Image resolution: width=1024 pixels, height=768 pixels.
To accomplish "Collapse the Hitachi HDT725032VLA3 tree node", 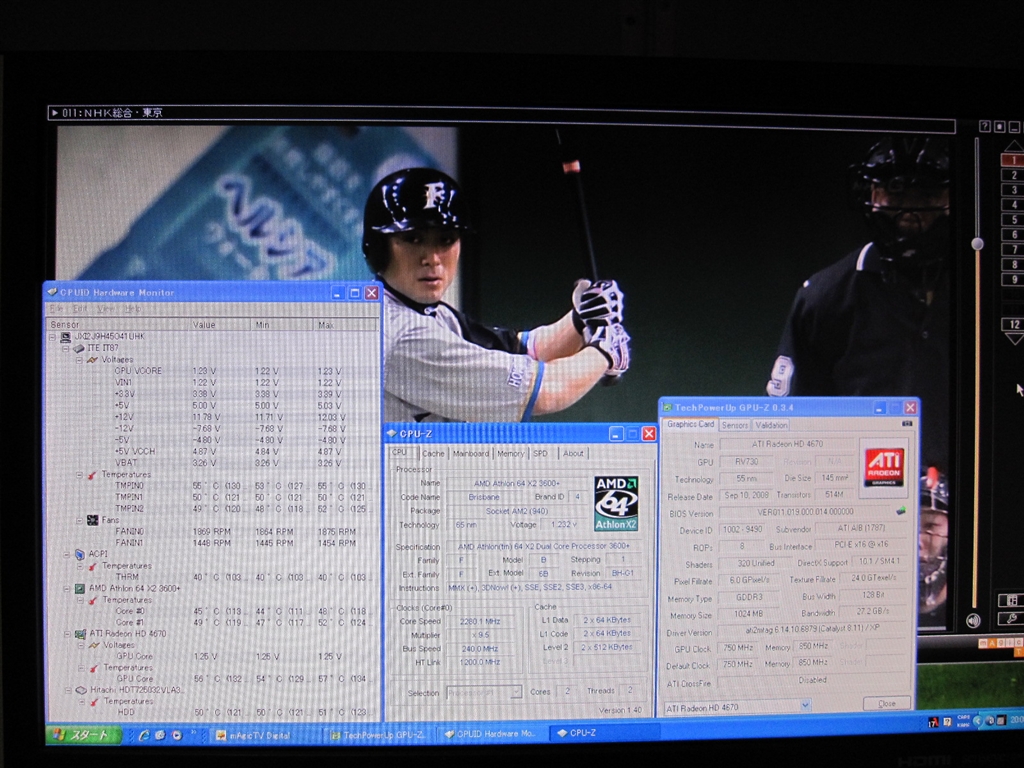I will pyautogui.click(x=68, y=690).
